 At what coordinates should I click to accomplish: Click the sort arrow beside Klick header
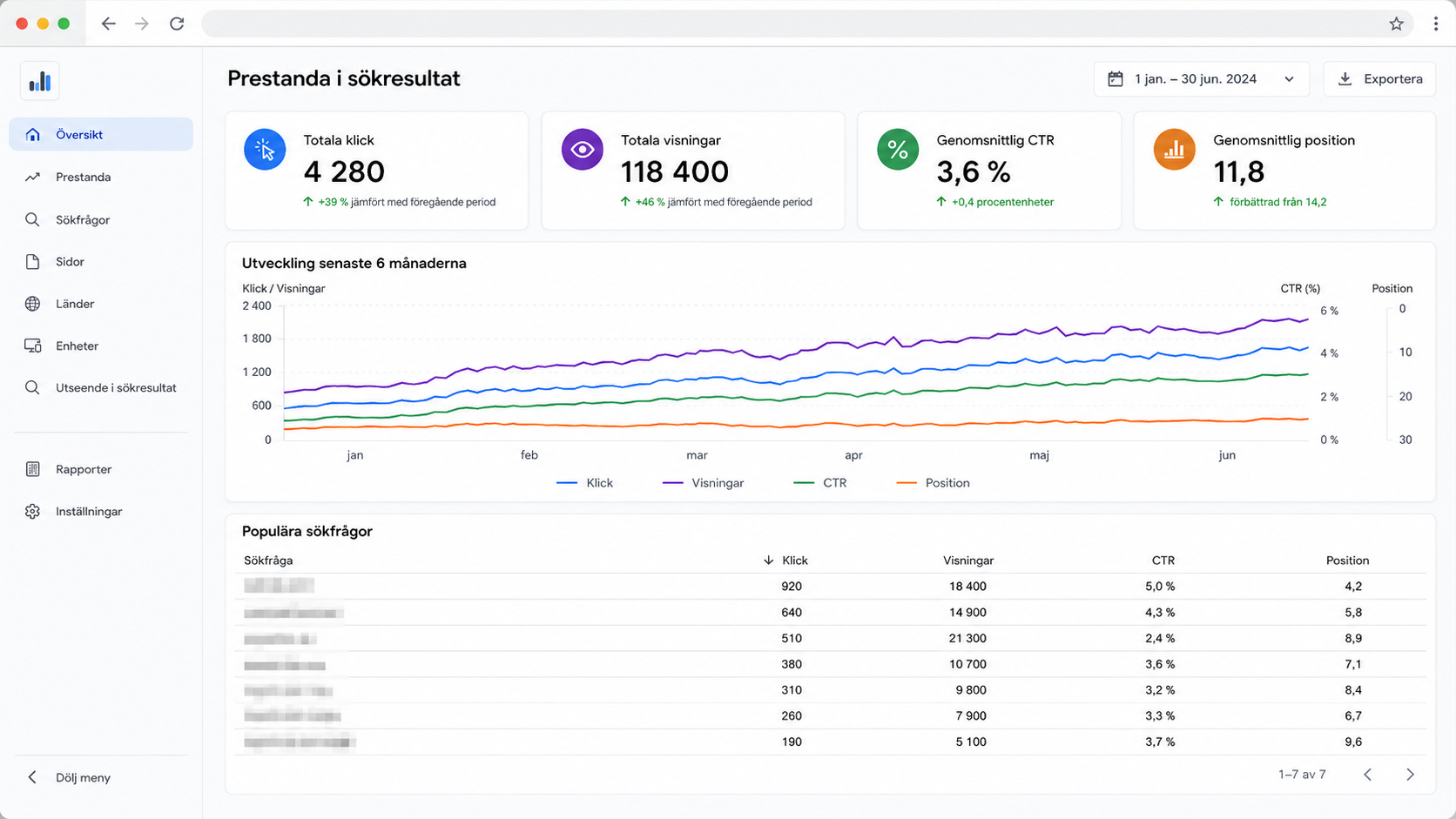click(x=768, y=561)
